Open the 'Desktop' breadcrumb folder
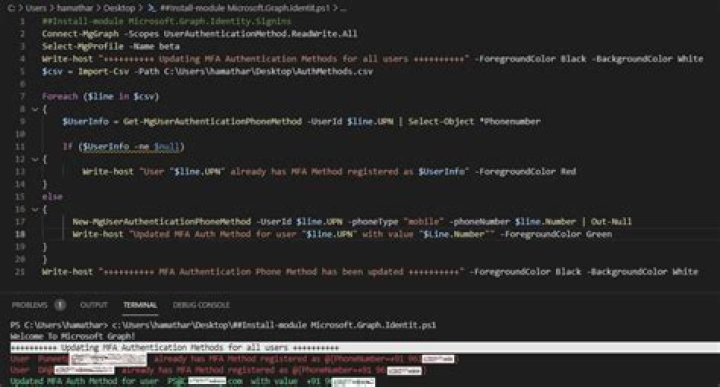The width and height of the screenshot is (720, 387). click(x=119, y=8)
